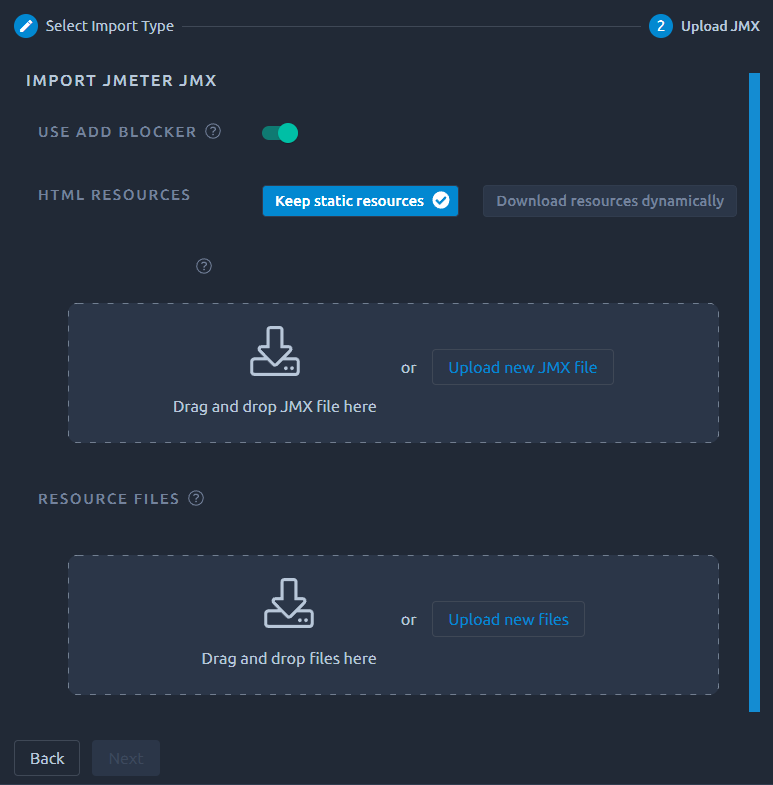Click checkmark icon on Keep static resources

(441, 201)
